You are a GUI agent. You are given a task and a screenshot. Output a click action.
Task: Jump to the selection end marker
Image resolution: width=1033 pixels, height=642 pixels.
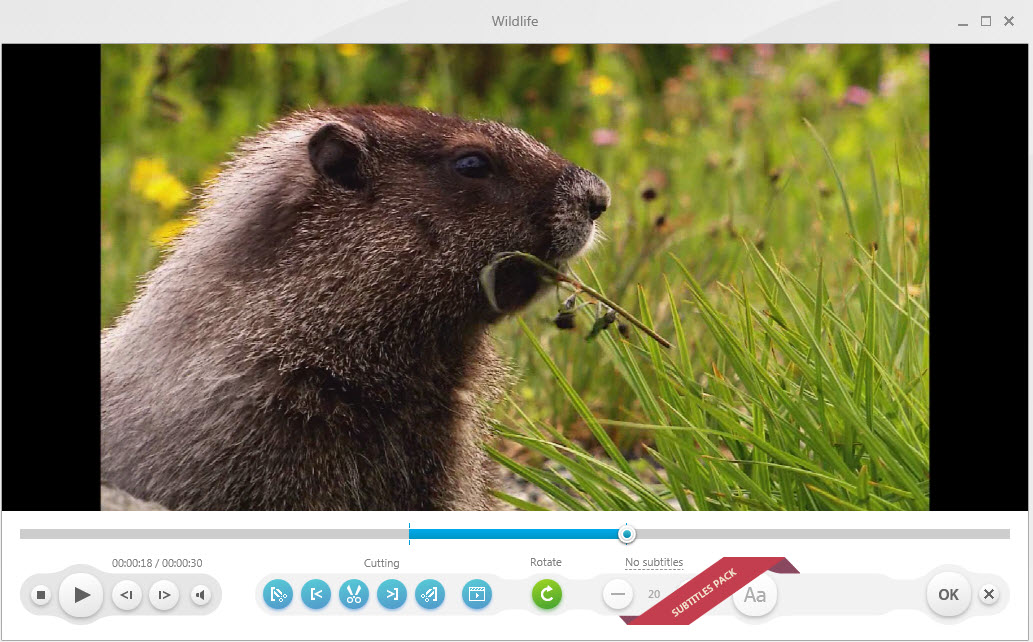point(392,595)
